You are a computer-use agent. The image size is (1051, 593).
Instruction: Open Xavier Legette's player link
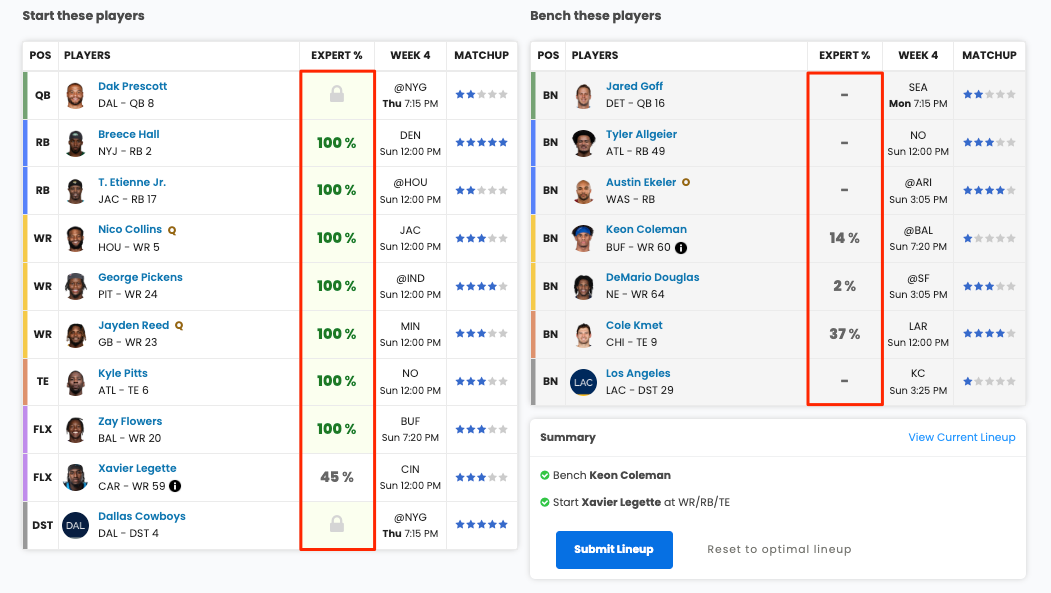tap(137, 468)
